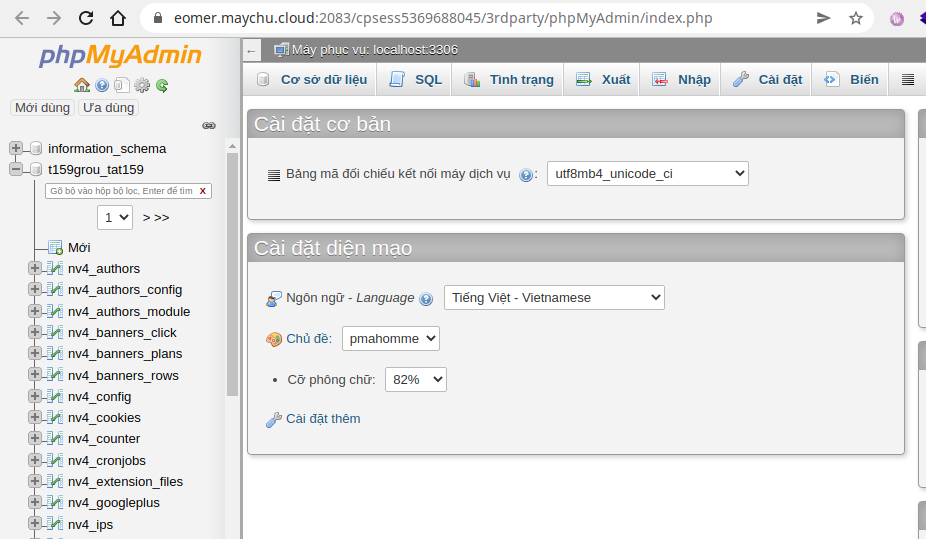The image size is (926, 539).
Task: Open the Nhập import tab
Action: pos(682,80)
